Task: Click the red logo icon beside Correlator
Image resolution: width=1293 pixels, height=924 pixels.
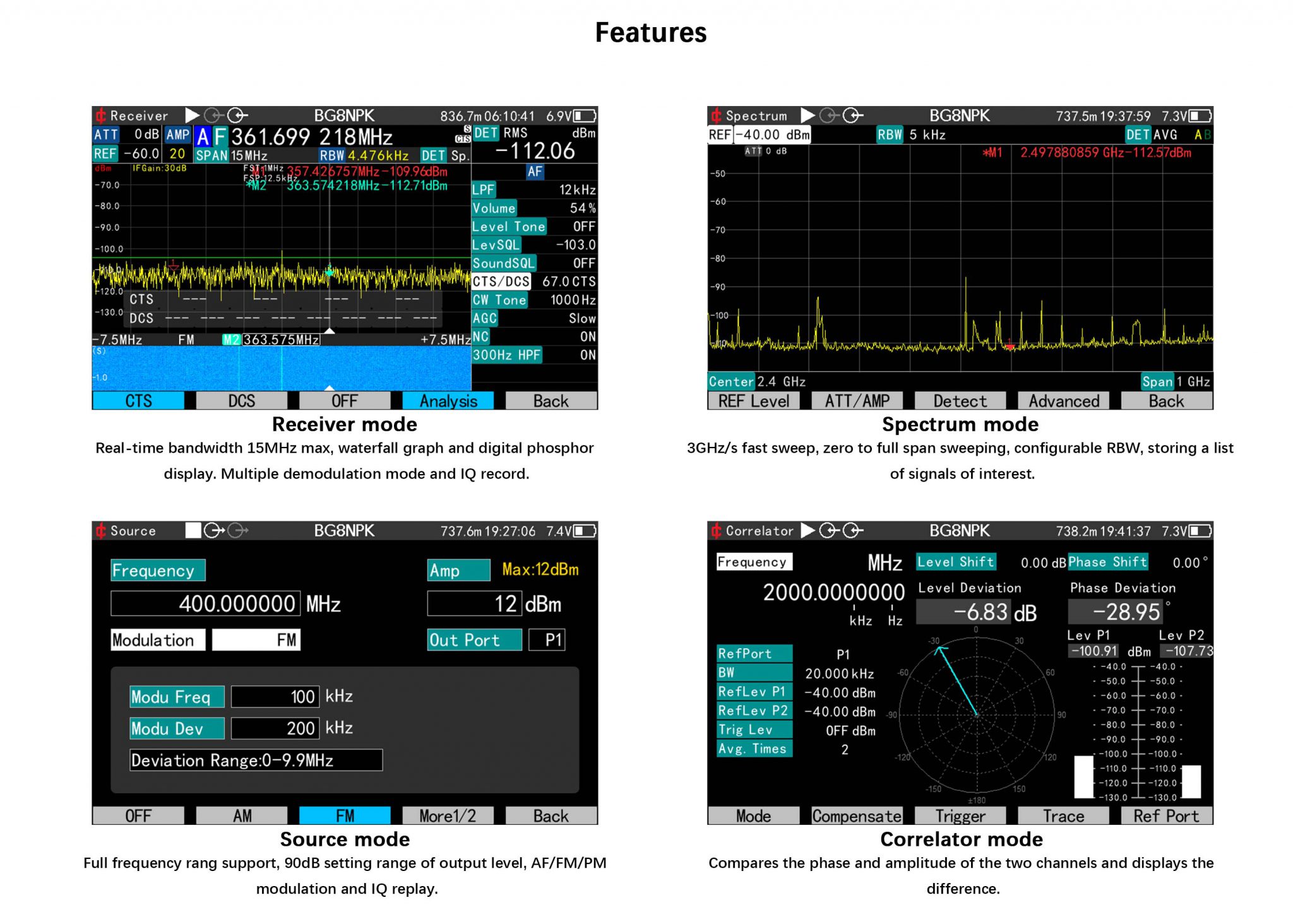Action: click(x=716, y=530)
